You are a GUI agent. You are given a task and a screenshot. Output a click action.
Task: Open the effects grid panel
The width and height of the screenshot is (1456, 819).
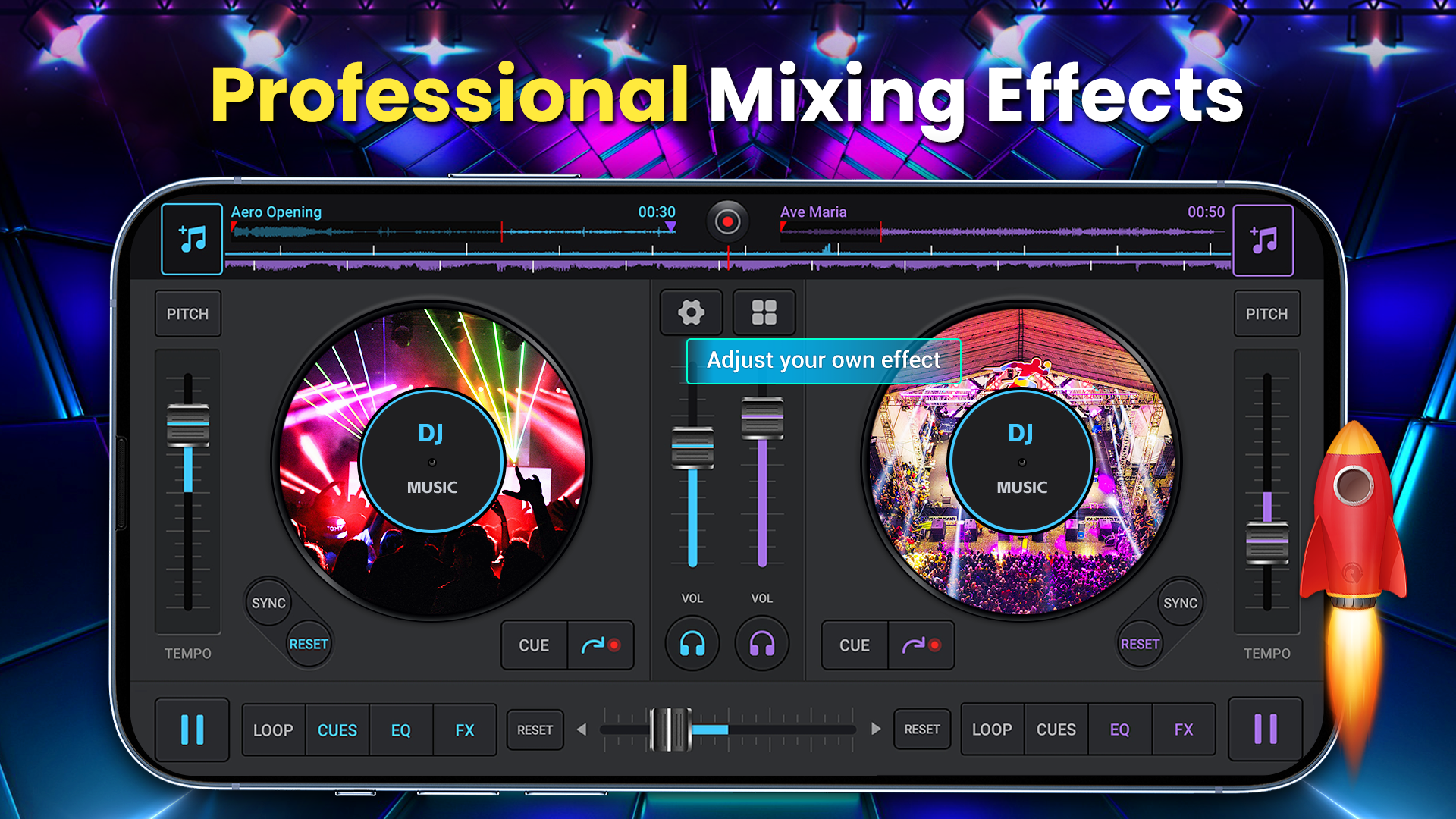point(764,312)
